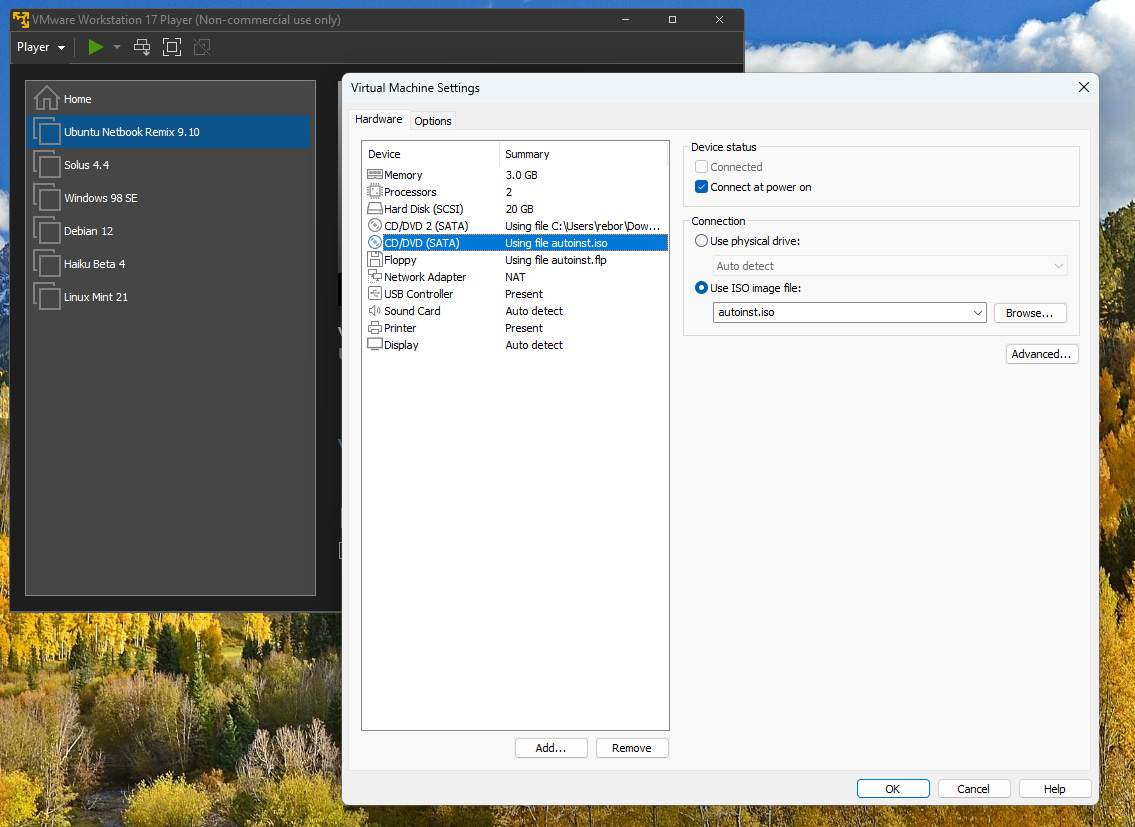The width and height of the screenshot is (1135, 827).
Task: Open the Auto detect physical drive dropdown
Action: click(x=890, y=266)
